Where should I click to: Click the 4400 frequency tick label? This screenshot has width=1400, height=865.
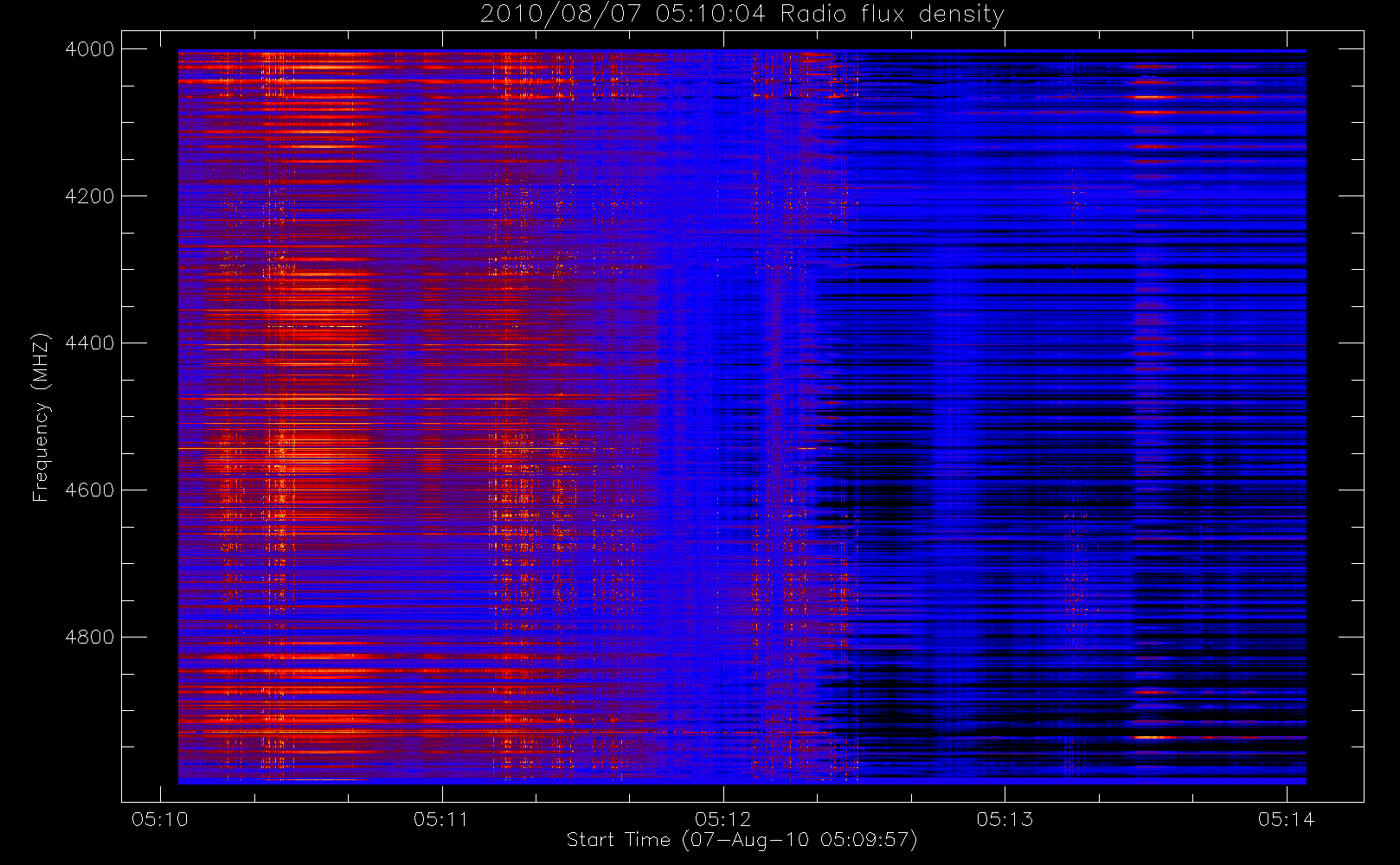click(x=90, y=343)
